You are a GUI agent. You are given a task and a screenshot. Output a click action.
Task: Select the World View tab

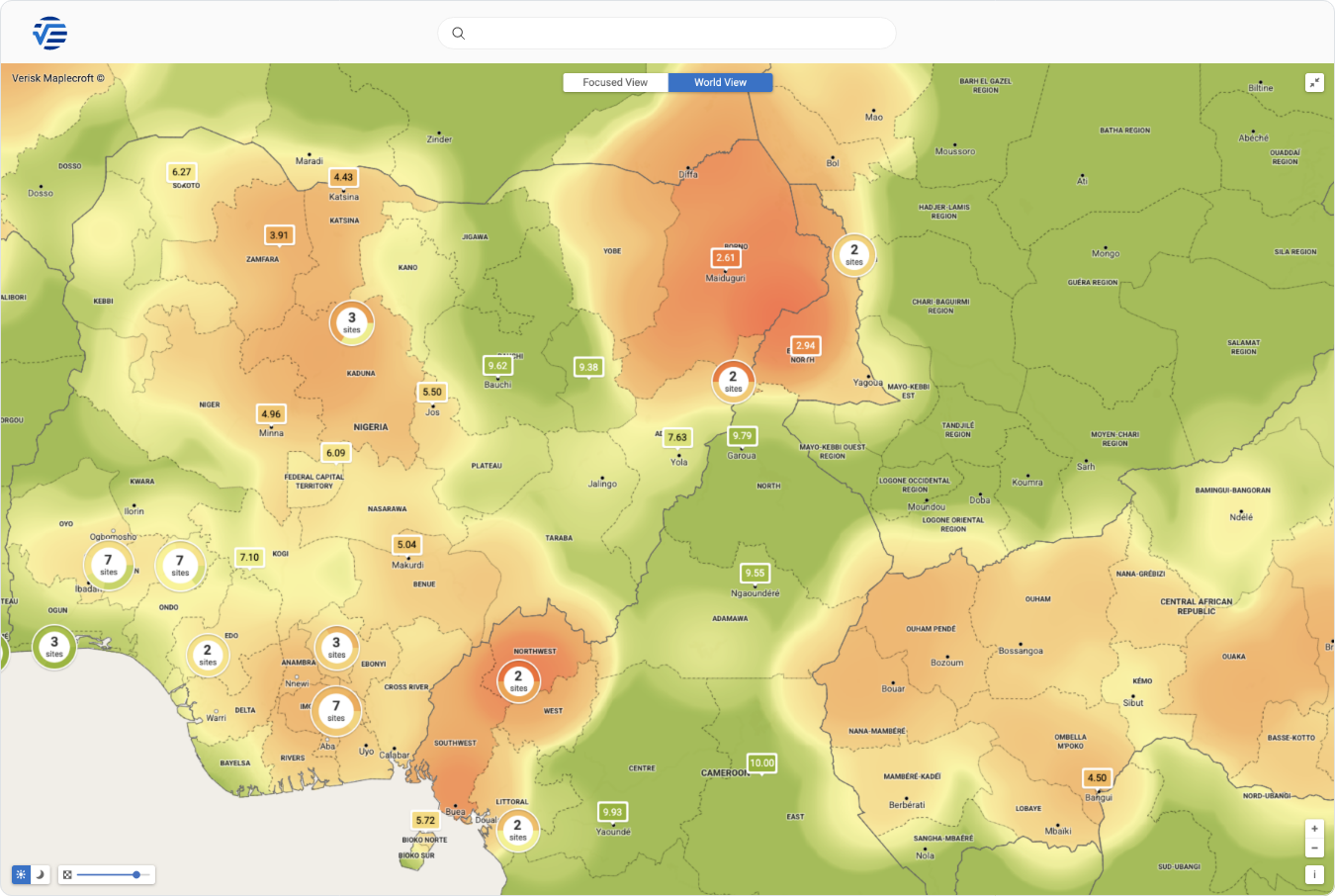[720, 82]
